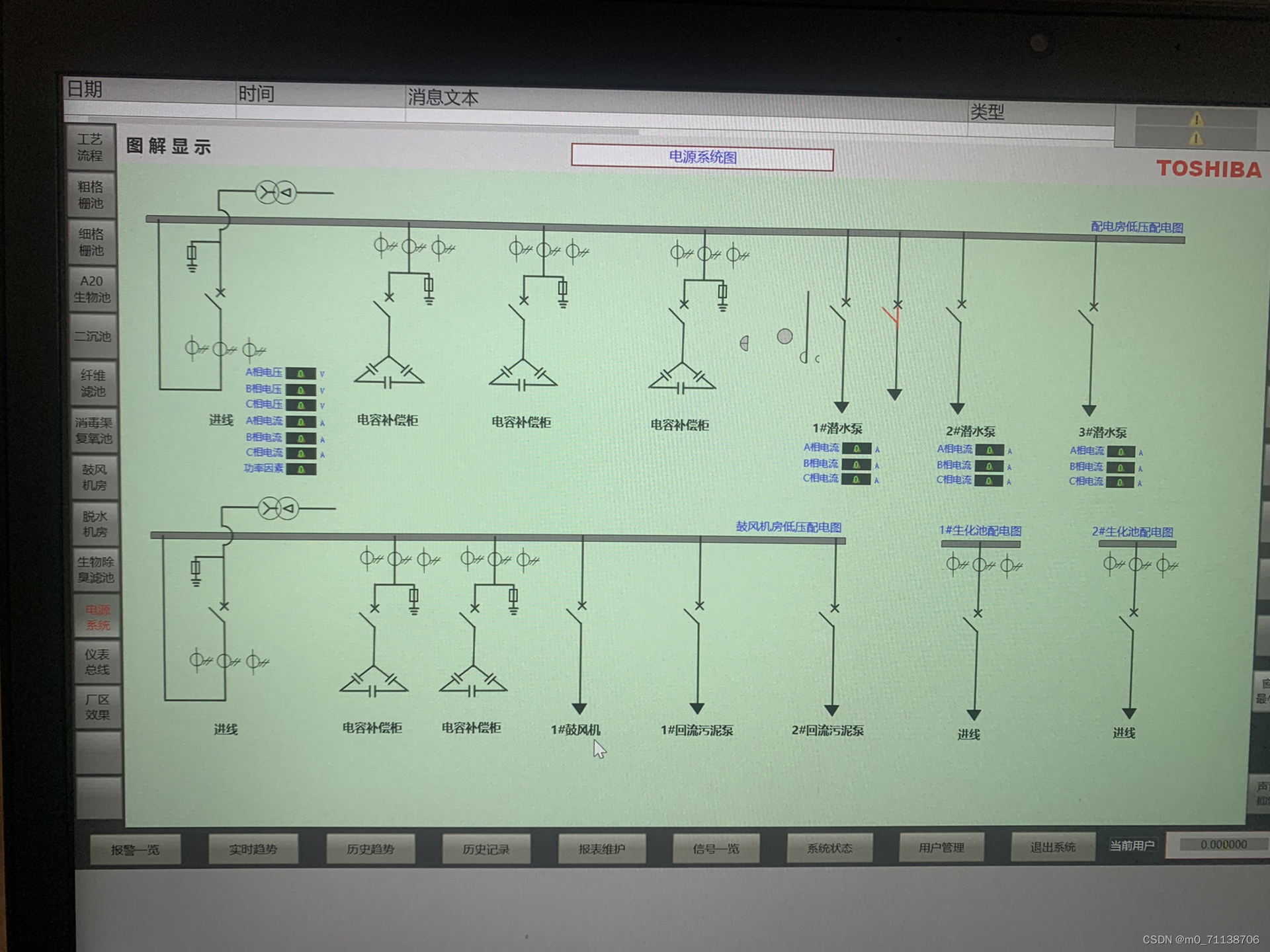The width and height of the screenshot is (1270, 952).
Task: Click the blower room transformer symbol
Action: [278, 508]
